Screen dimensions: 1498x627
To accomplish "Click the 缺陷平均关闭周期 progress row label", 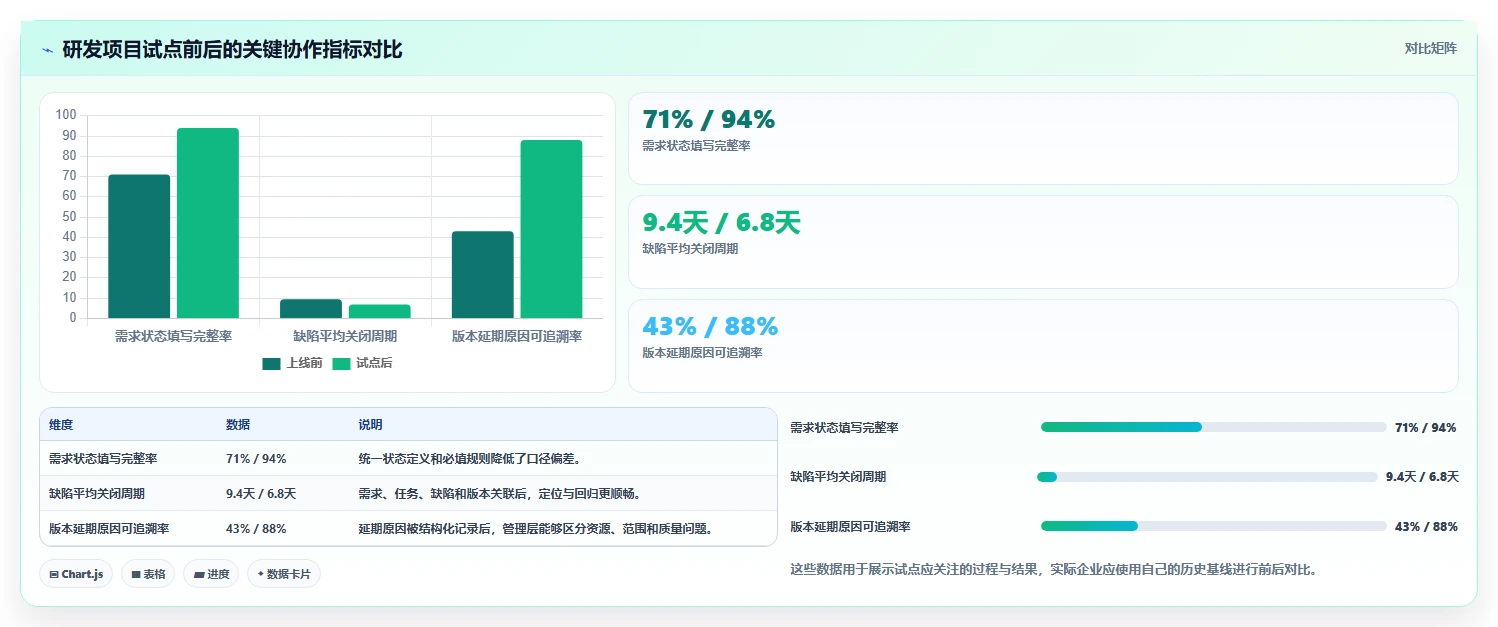I will (x=838, y=477).
